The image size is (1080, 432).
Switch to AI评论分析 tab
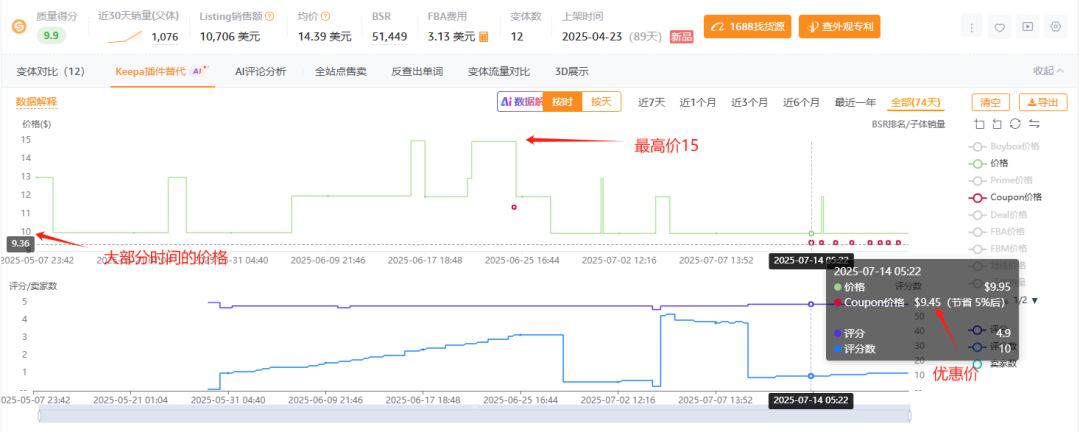260,71
